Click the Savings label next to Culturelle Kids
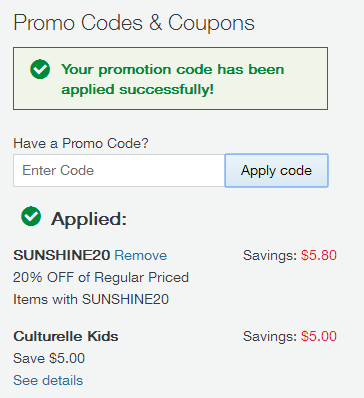The image size is (364, 398). click(270, 336)
